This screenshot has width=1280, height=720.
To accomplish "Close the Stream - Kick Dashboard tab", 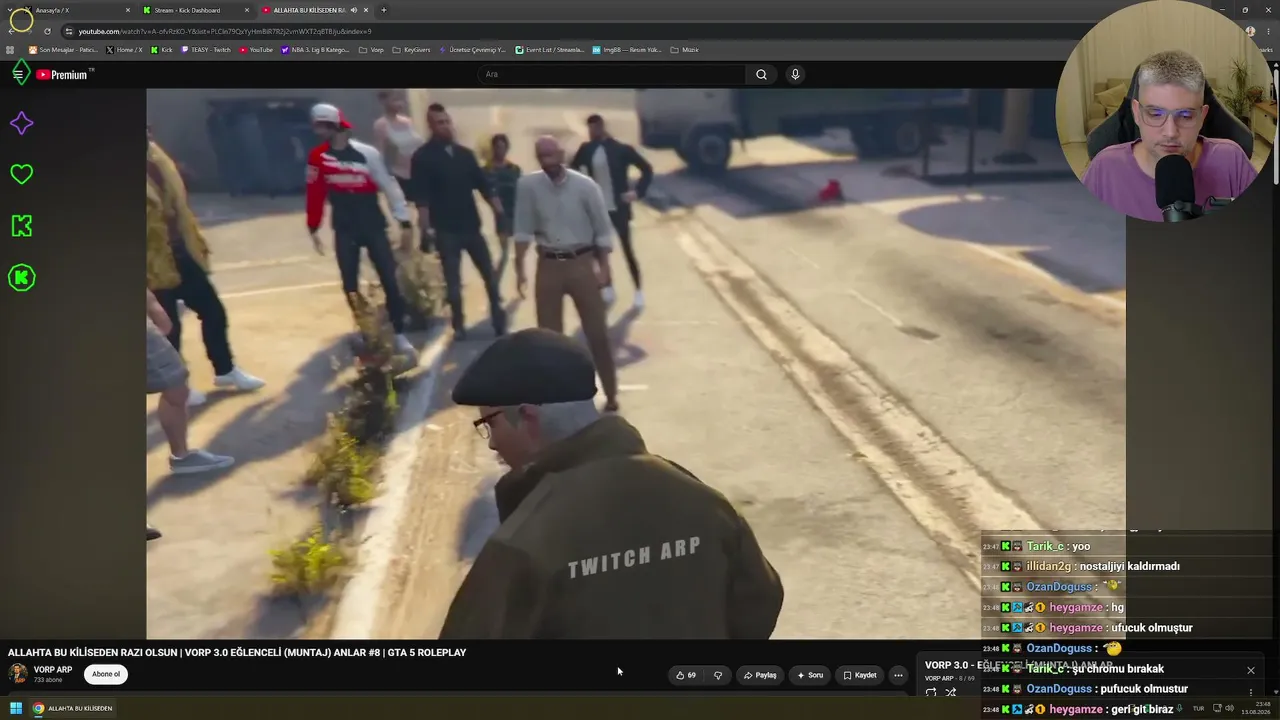I will (x=248, y=10).
